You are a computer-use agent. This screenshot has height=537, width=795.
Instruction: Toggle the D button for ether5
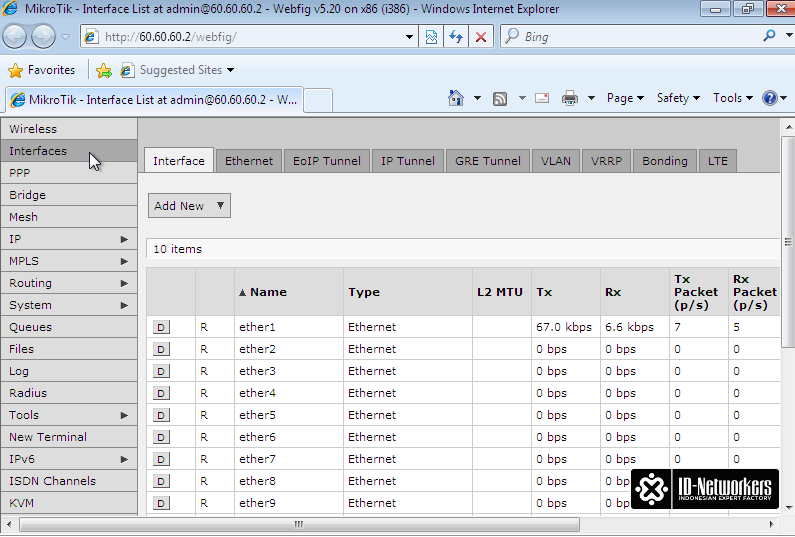(x=161, y=415)
